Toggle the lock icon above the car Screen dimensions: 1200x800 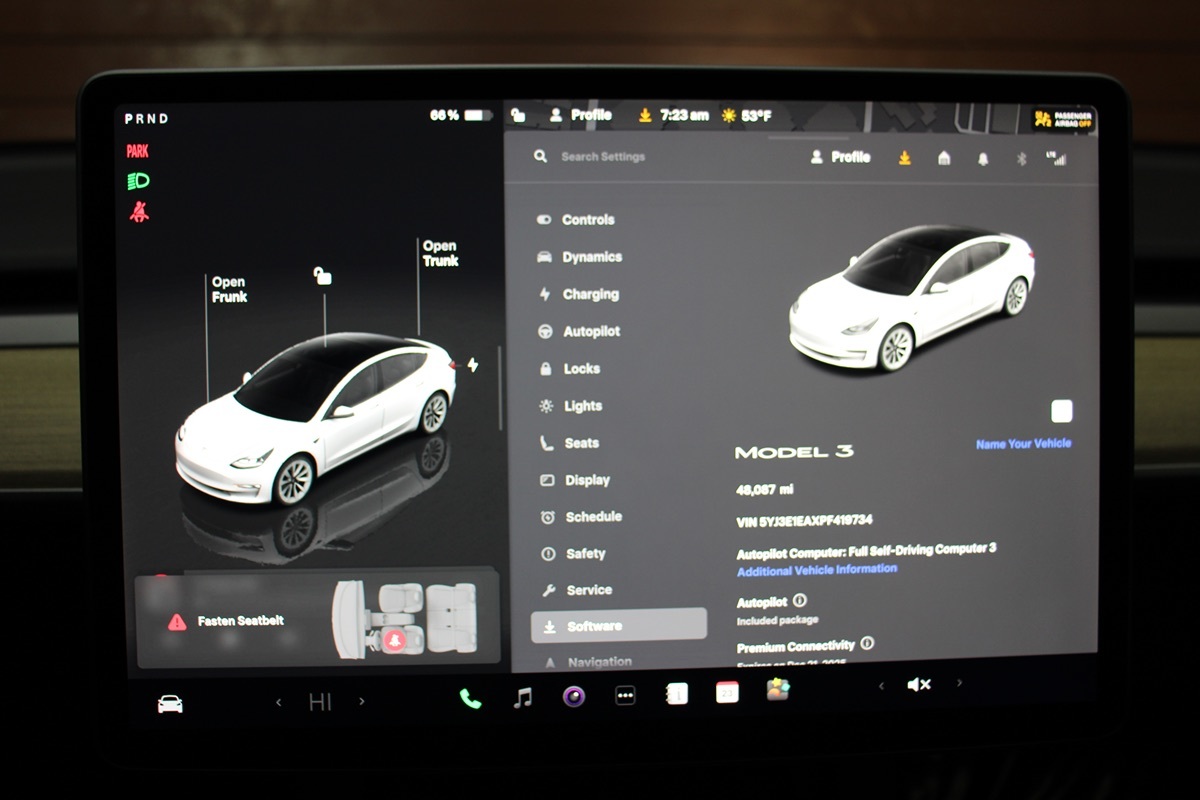click(x=322, y=276)
